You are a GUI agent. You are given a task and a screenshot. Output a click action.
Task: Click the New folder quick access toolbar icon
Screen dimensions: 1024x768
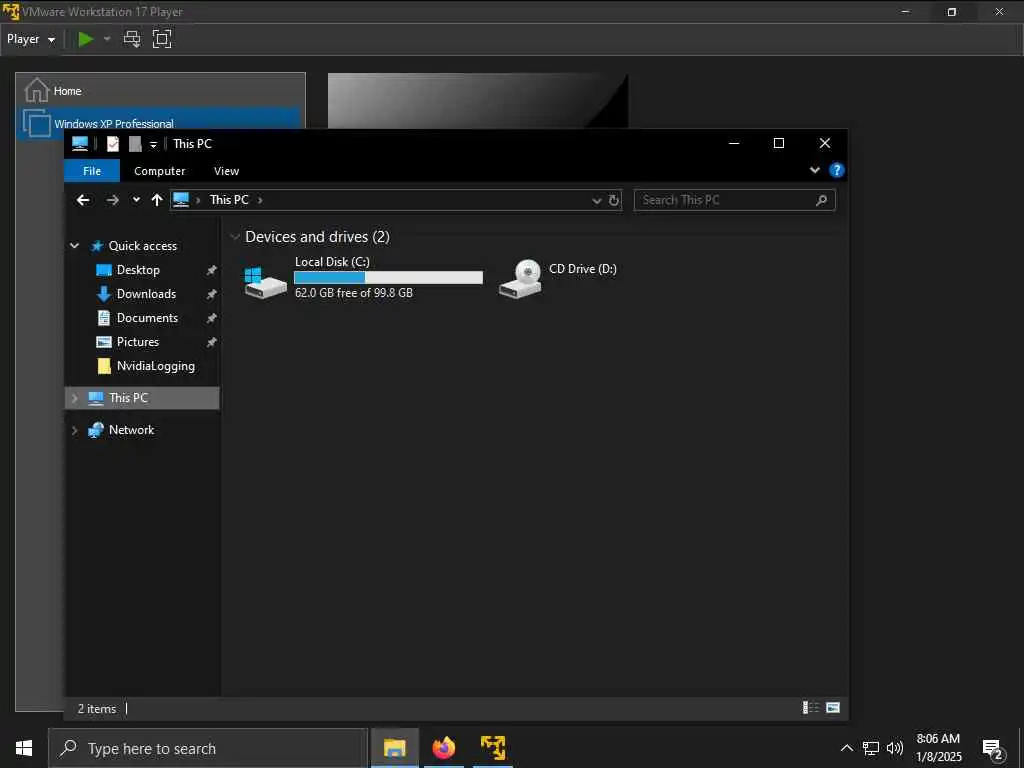135,144
